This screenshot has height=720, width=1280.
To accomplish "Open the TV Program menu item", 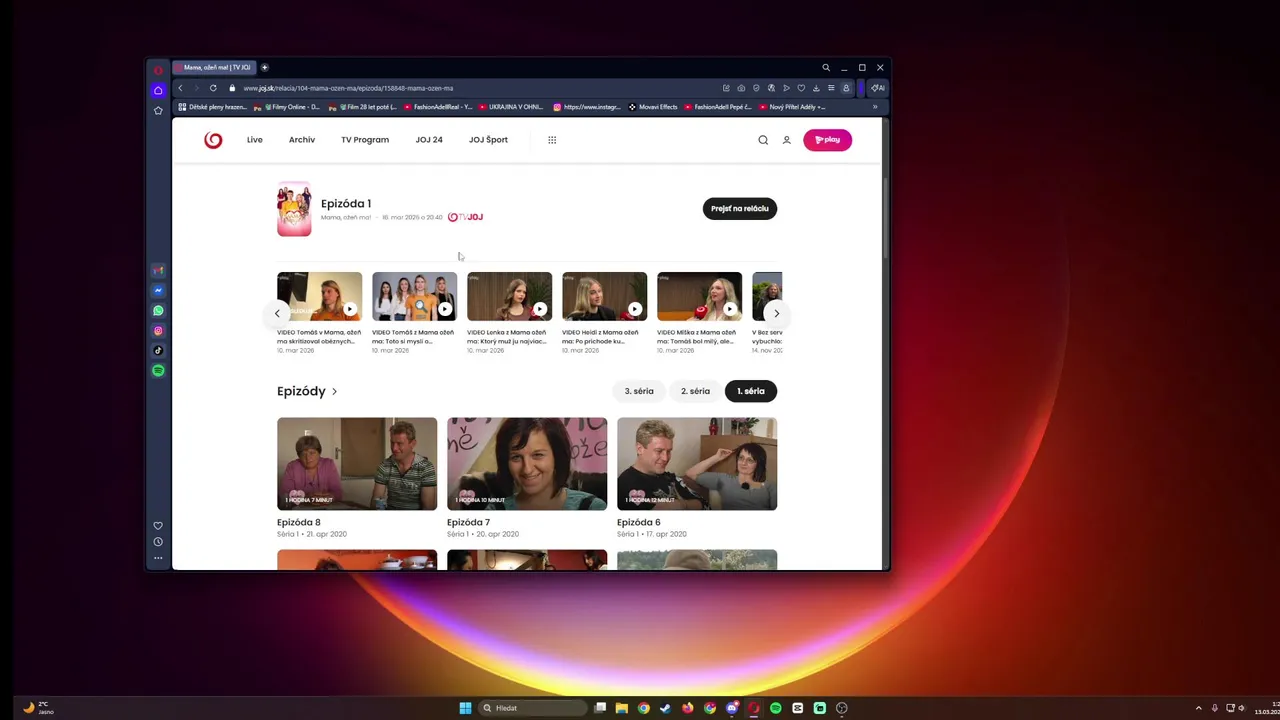I will click(x=365, y=140).
